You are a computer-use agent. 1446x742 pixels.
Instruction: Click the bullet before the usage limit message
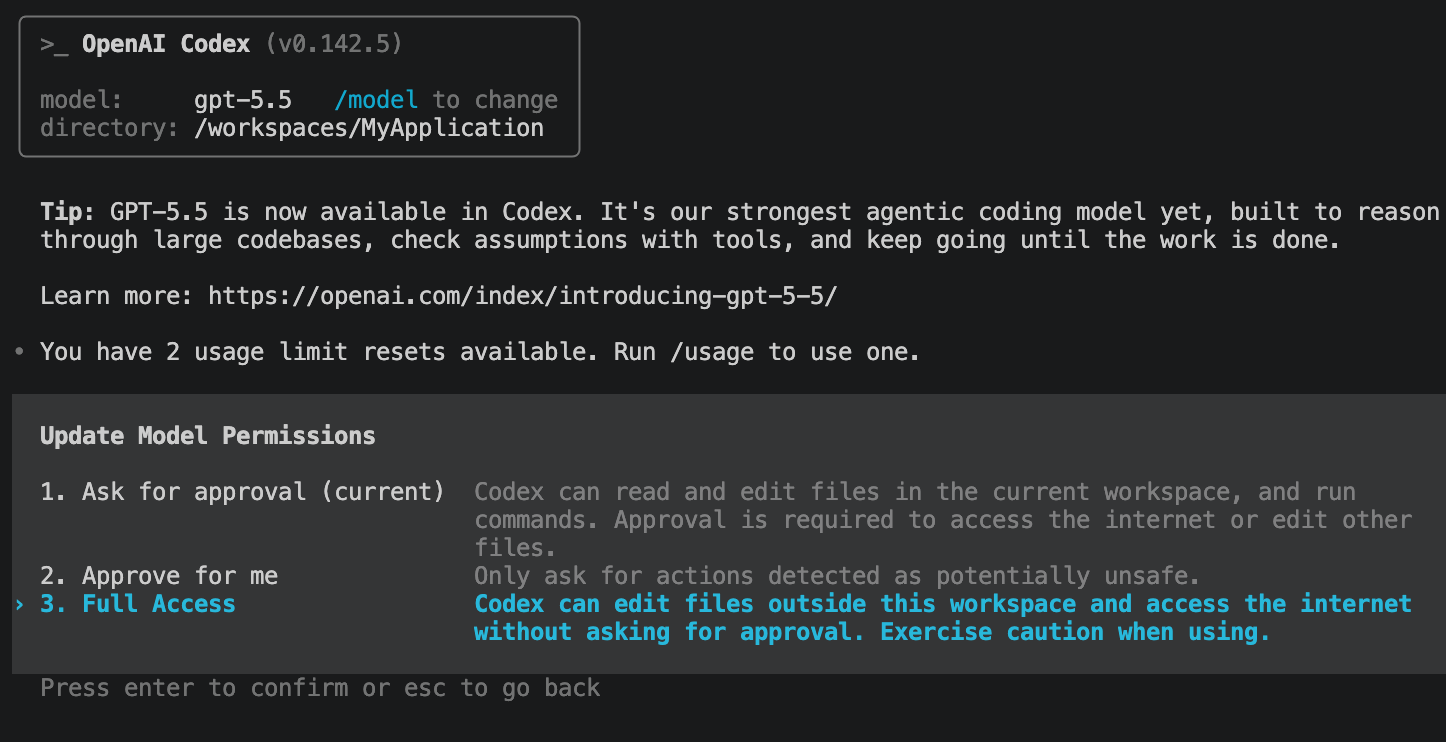(19, 352)
